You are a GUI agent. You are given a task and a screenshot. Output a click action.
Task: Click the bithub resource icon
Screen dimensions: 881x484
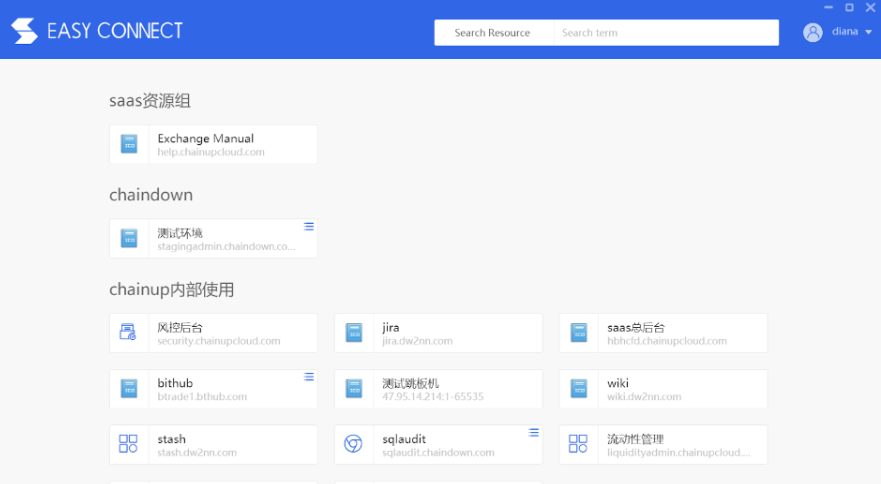click(129, 388)
